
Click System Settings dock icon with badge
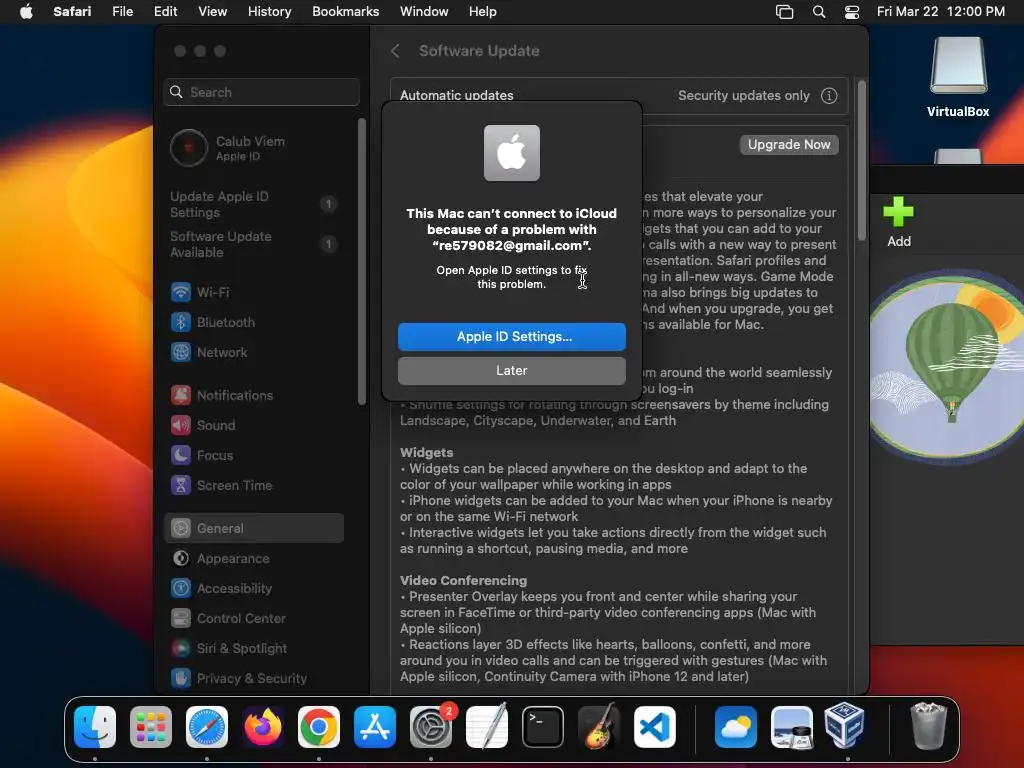[x=431, y=727]
